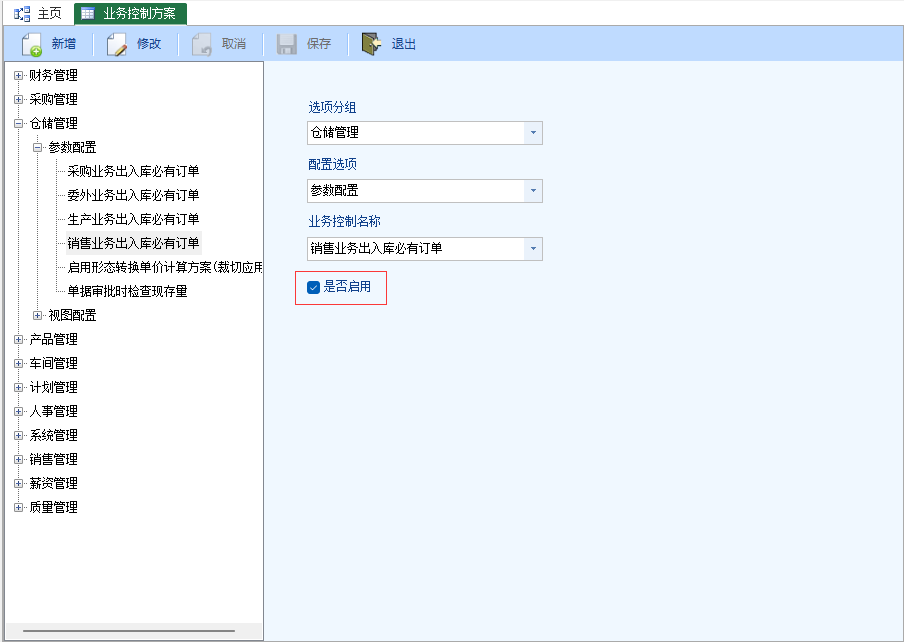The width and height of the screenshot is (904, 642).
Task: Select 委外业务出入库必有订单 tree item
Action: click(x=133, y=195)
